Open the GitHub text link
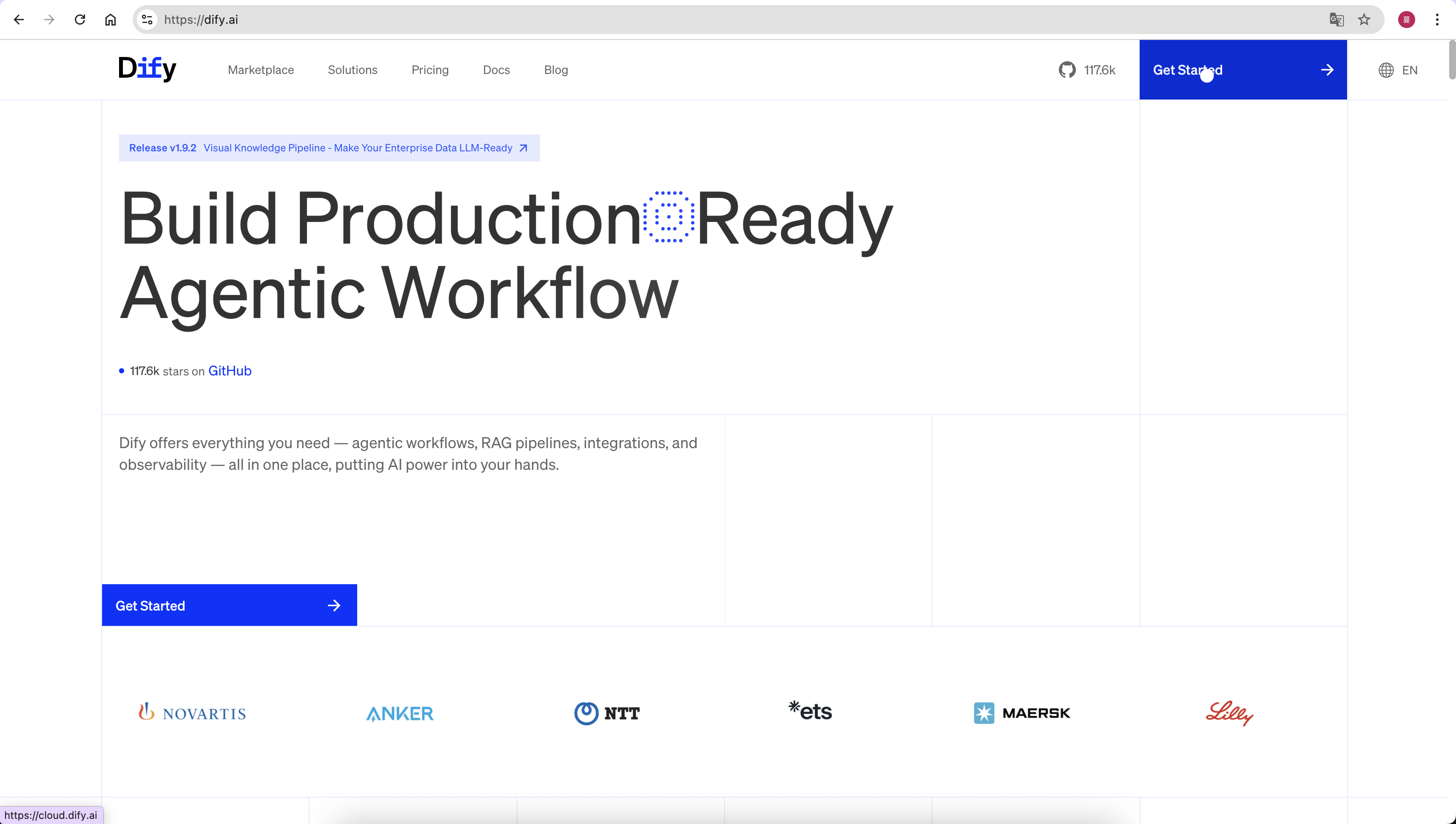 (x=230, y=371)
